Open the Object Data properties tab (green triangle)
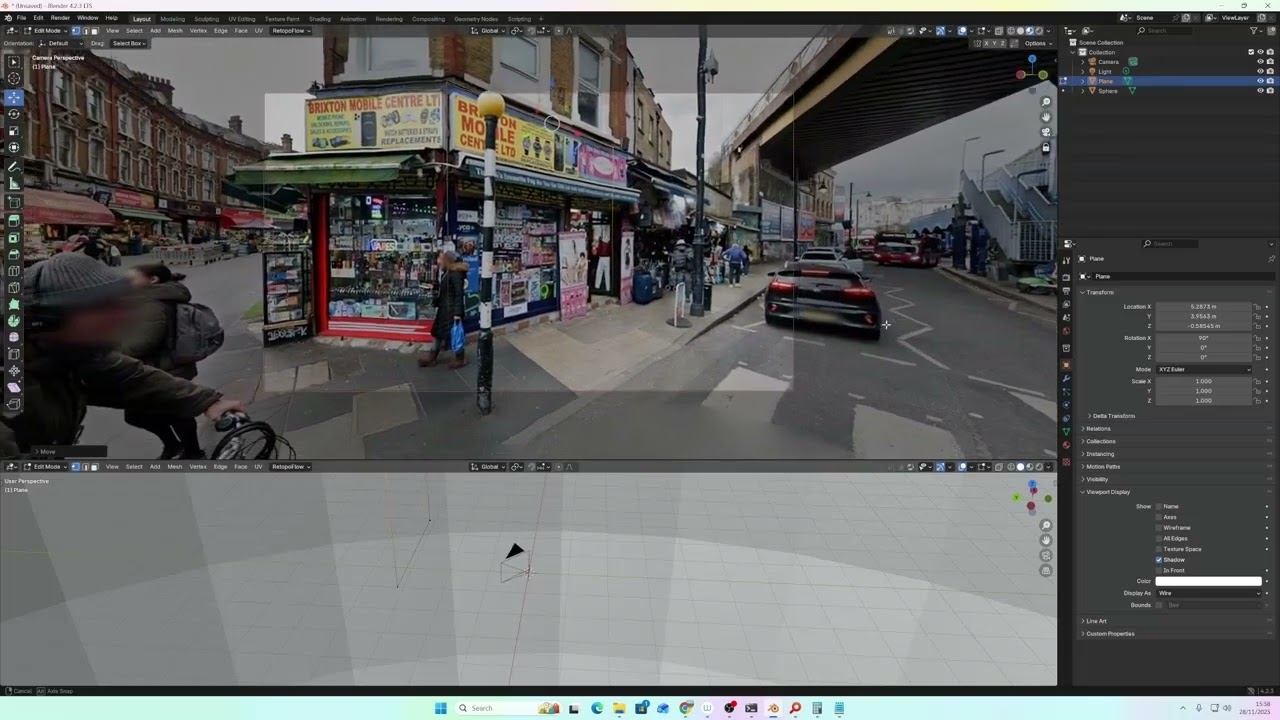 tap(1066, 432)
